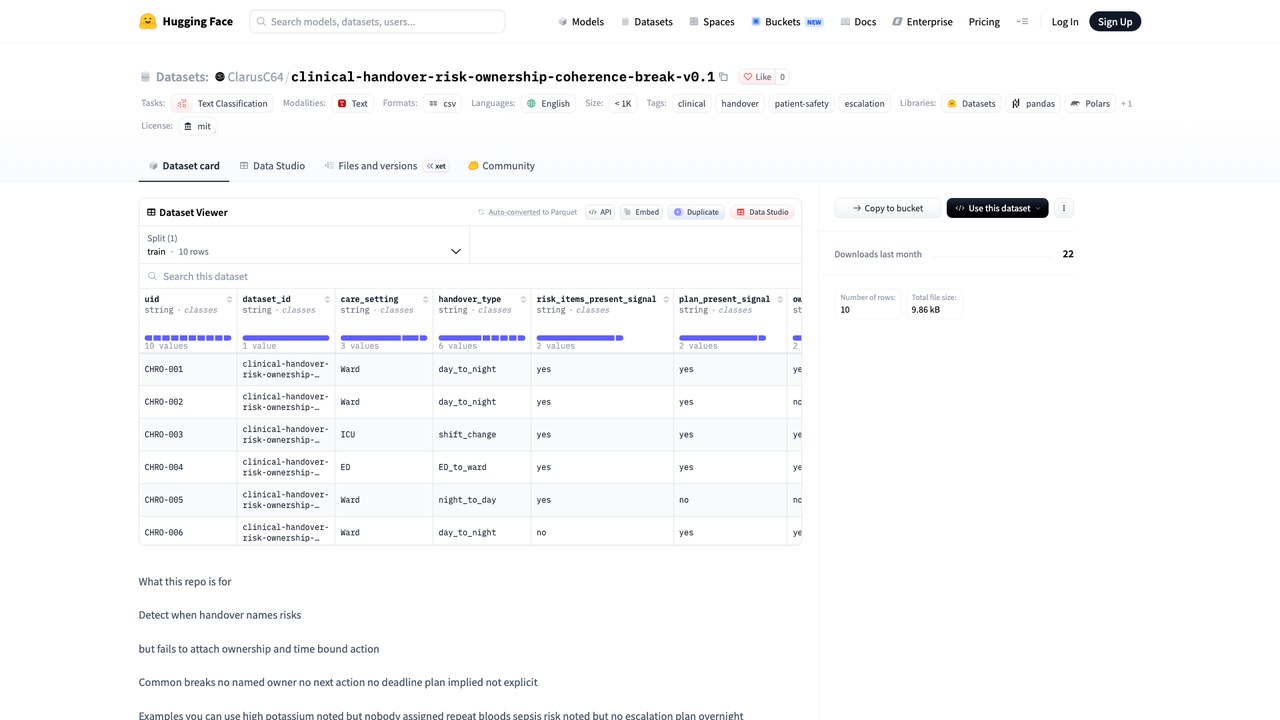
Task: Expand the Use this dataset dropdown
Action: pyautogui.click(x=997, y=208)
